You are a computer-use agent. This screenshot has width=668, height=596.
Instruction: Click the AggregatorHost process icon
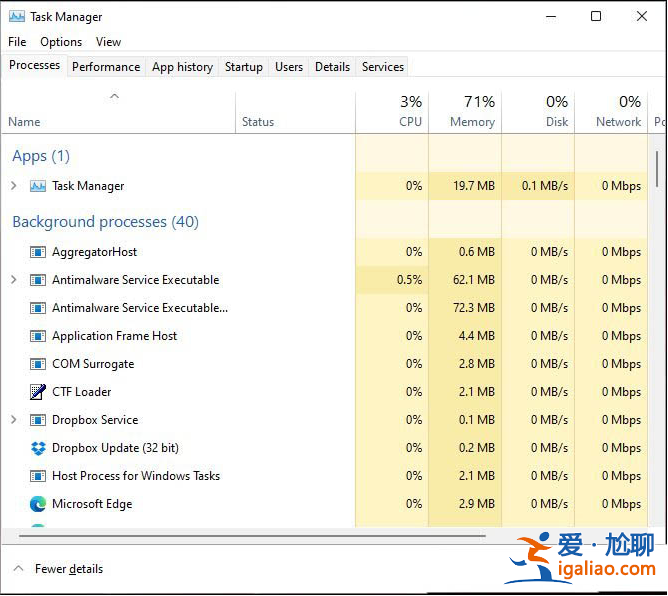click(x=38, y=252)
